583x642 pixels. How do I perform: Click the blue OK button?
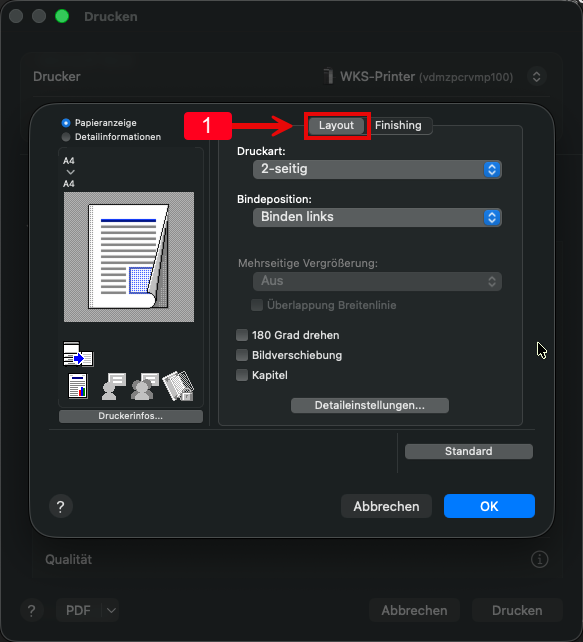coord(489,506)
